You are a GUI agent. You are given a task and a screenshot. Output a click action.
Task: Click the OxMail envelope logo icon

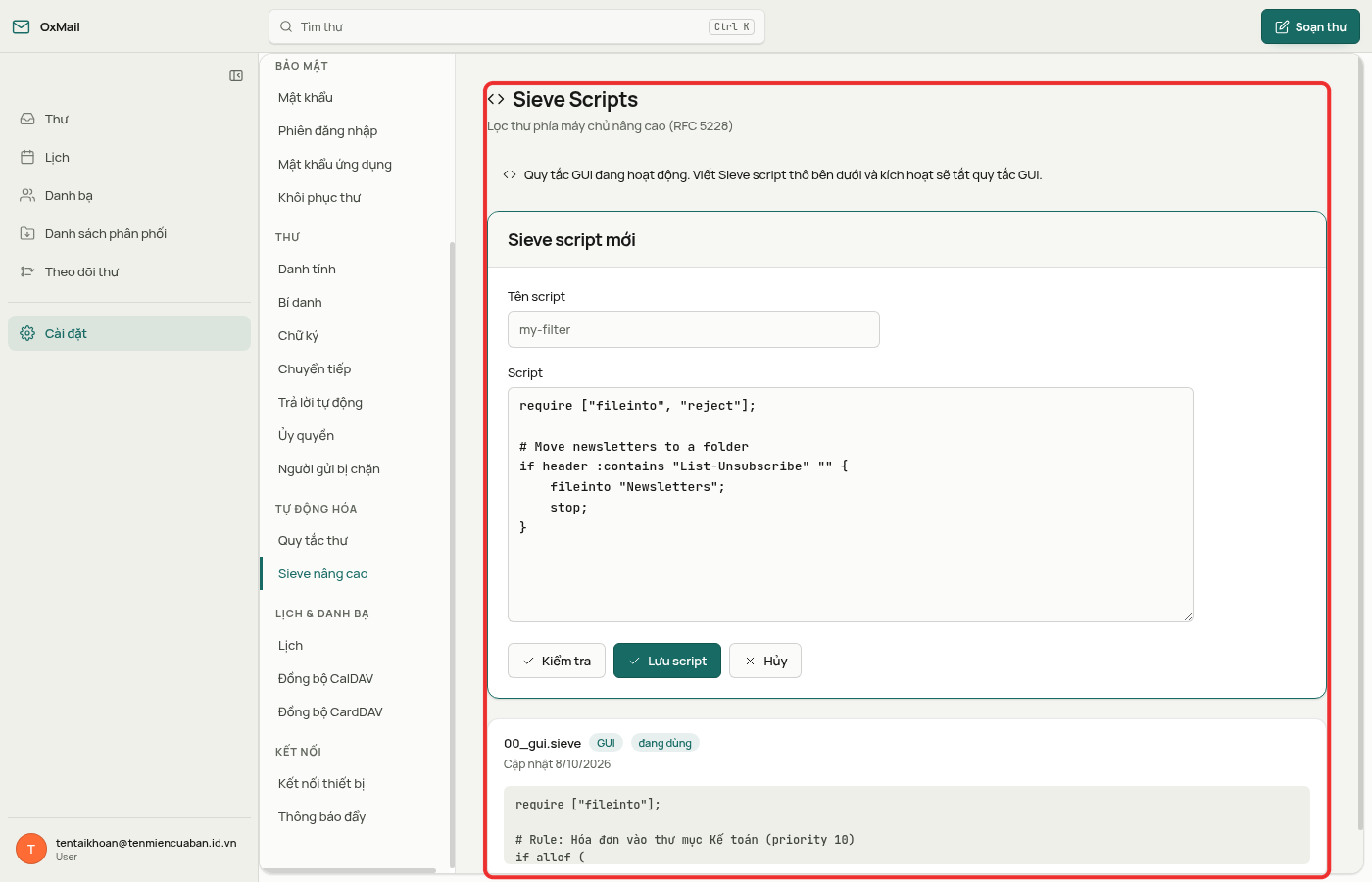[x=21, y=26]
